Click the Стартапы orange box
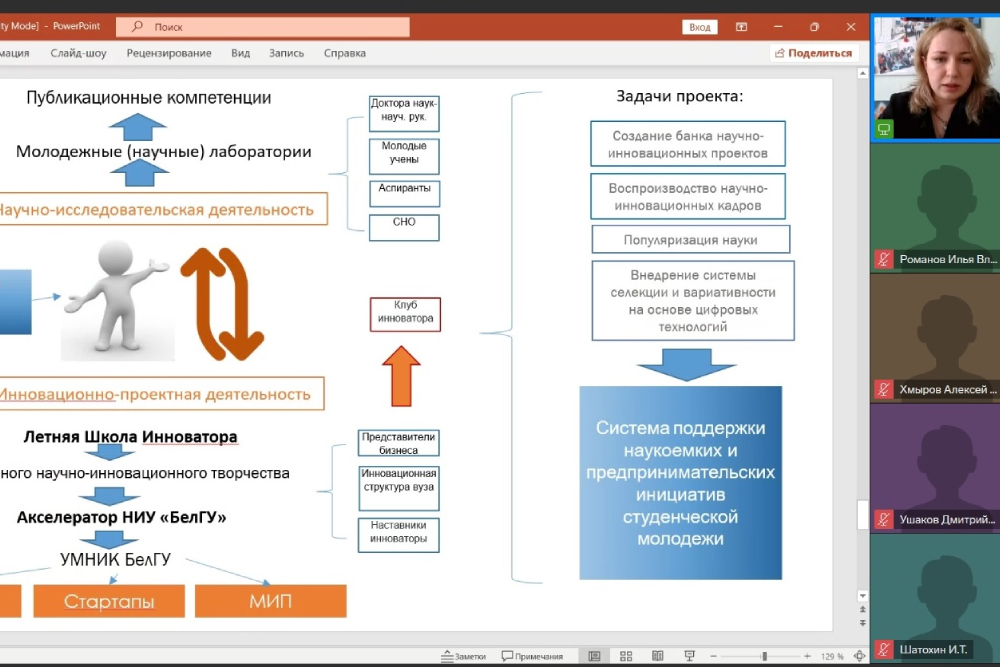 pos(109,601)
